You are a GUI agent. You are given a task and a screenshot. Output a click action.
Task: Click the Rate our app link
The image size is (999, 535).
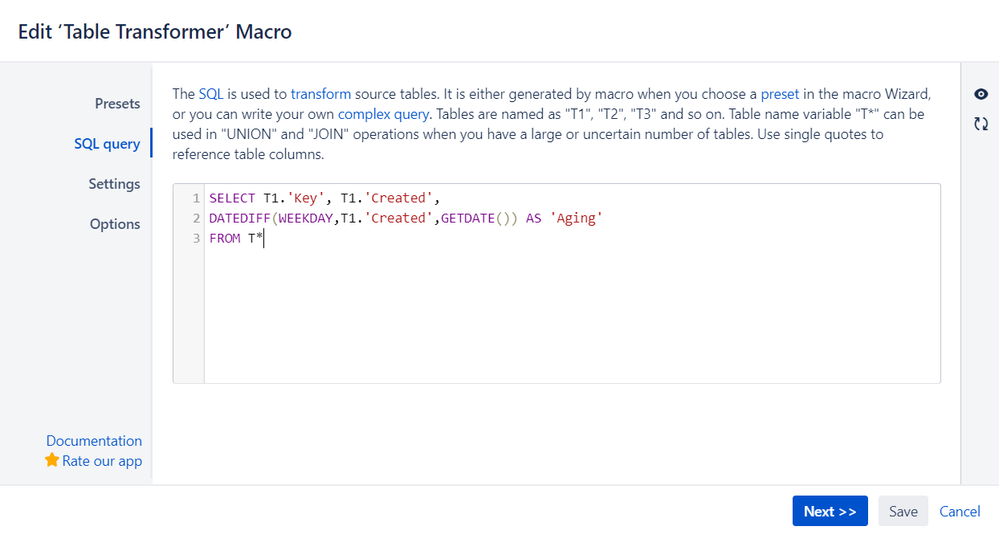102,461
